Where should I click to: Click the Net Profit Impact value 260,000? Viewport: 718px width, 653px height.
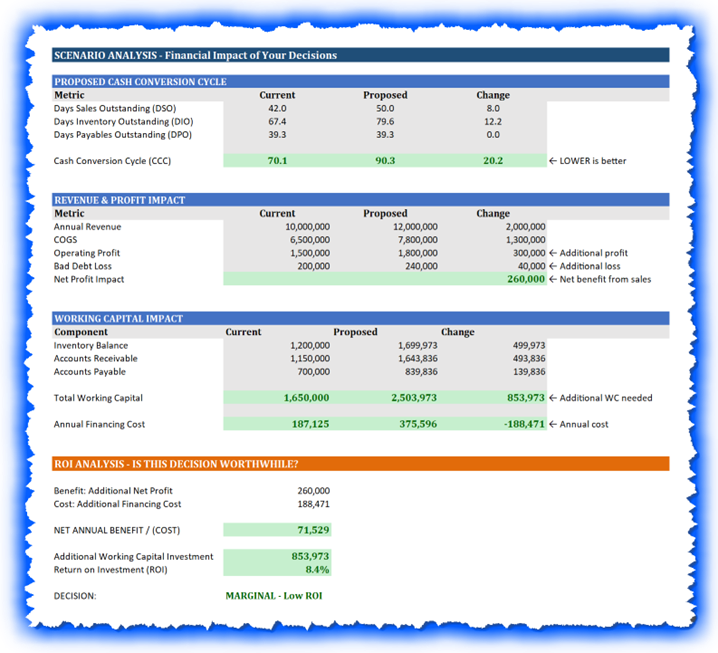(x=525, y=279)
